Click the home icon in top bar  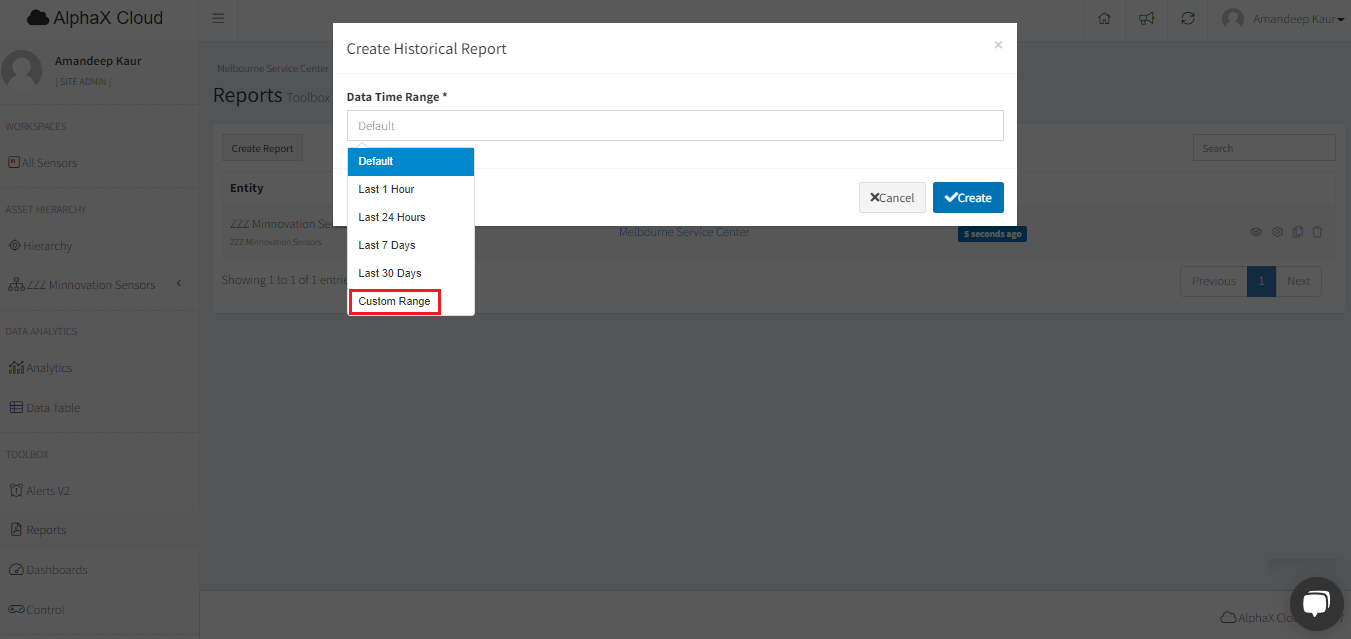point(1104,19)
